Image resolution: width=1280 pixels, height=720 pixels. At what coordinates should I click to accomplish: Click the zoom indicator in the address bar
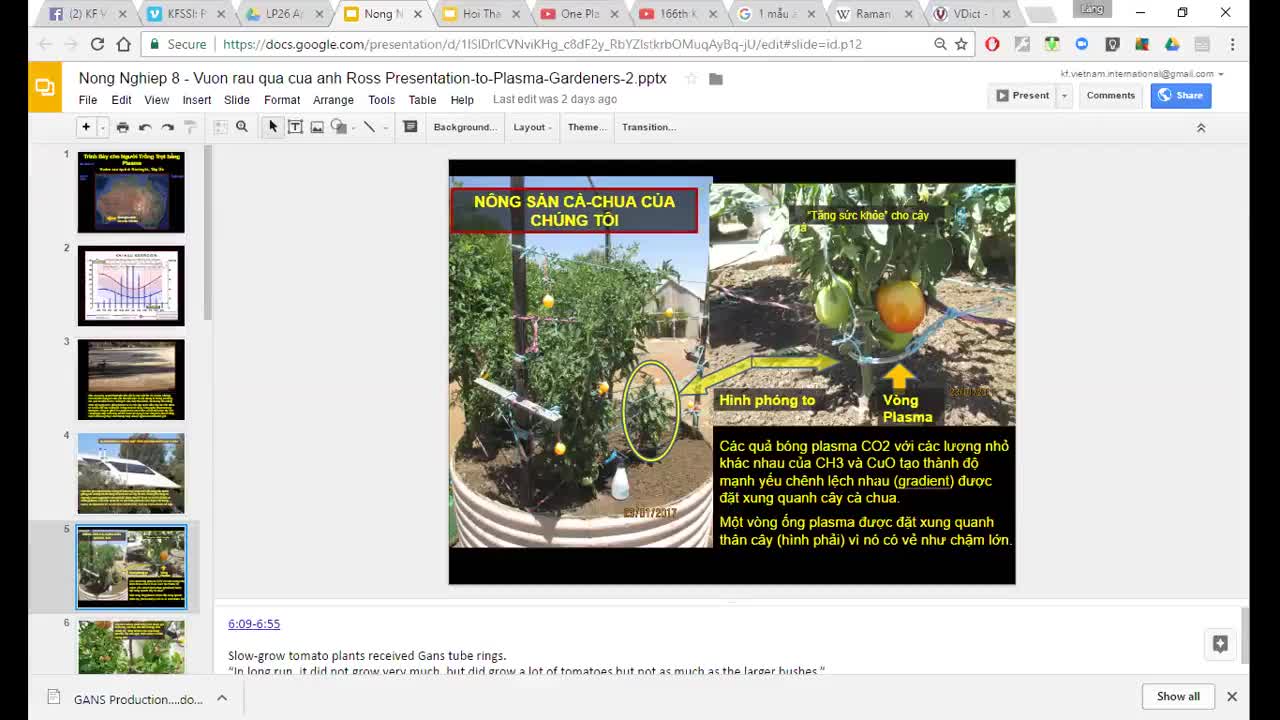(x=940, y=44)
